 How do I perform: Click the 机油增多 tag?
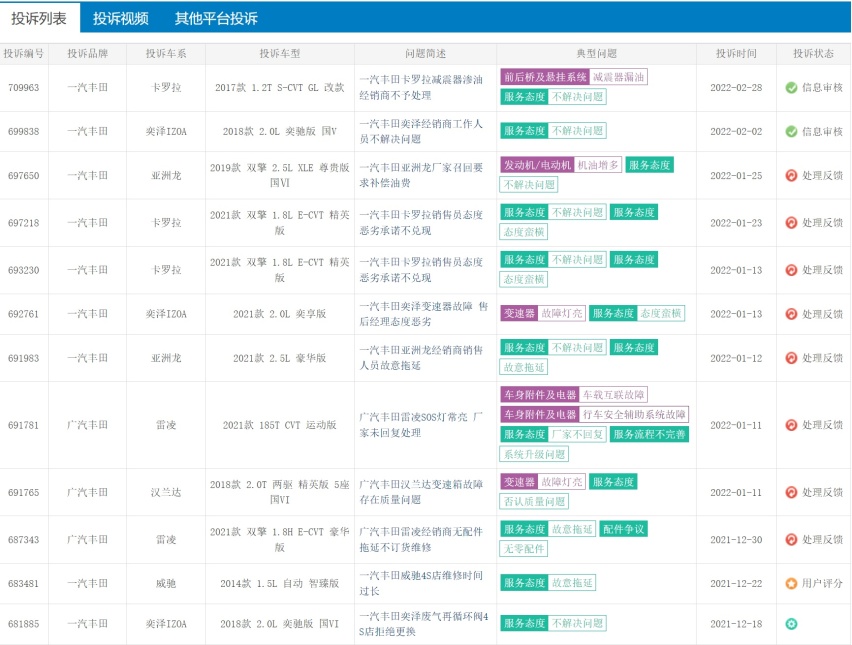pos(598,165)
